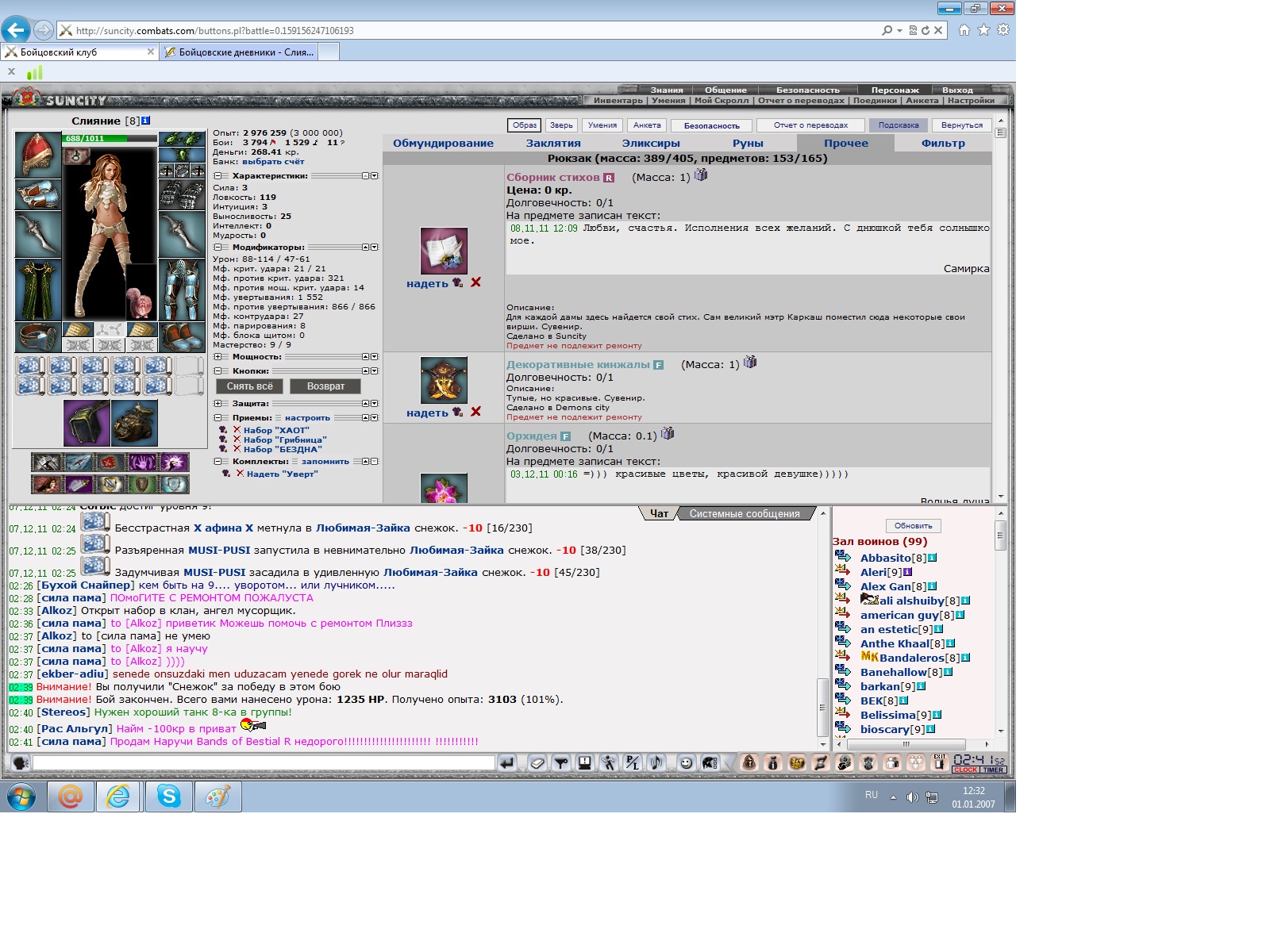
Task: Click the bracers equipment slot
Action: point(38,195)
